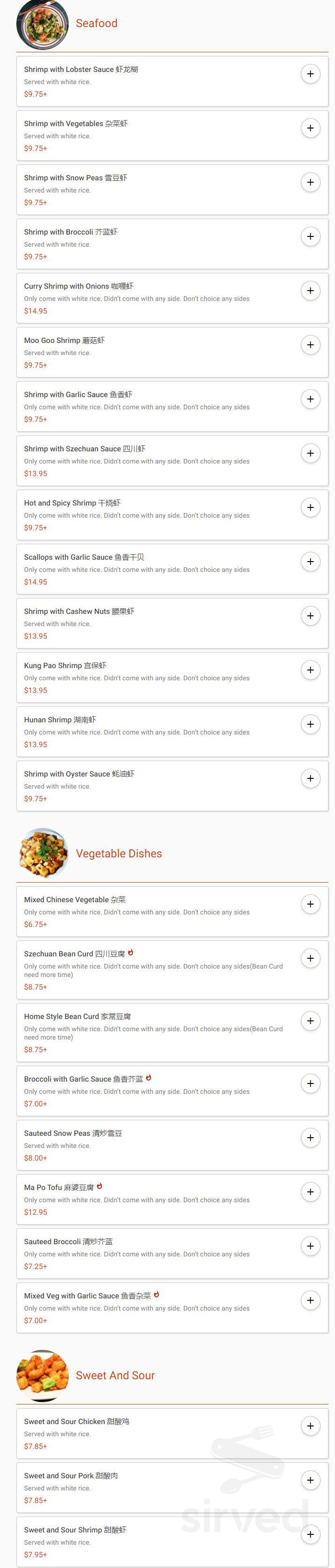Click the $14.95 price on Curry Shrimp
This screenshot has width=335, height=1568.
[x=35, y=311]
